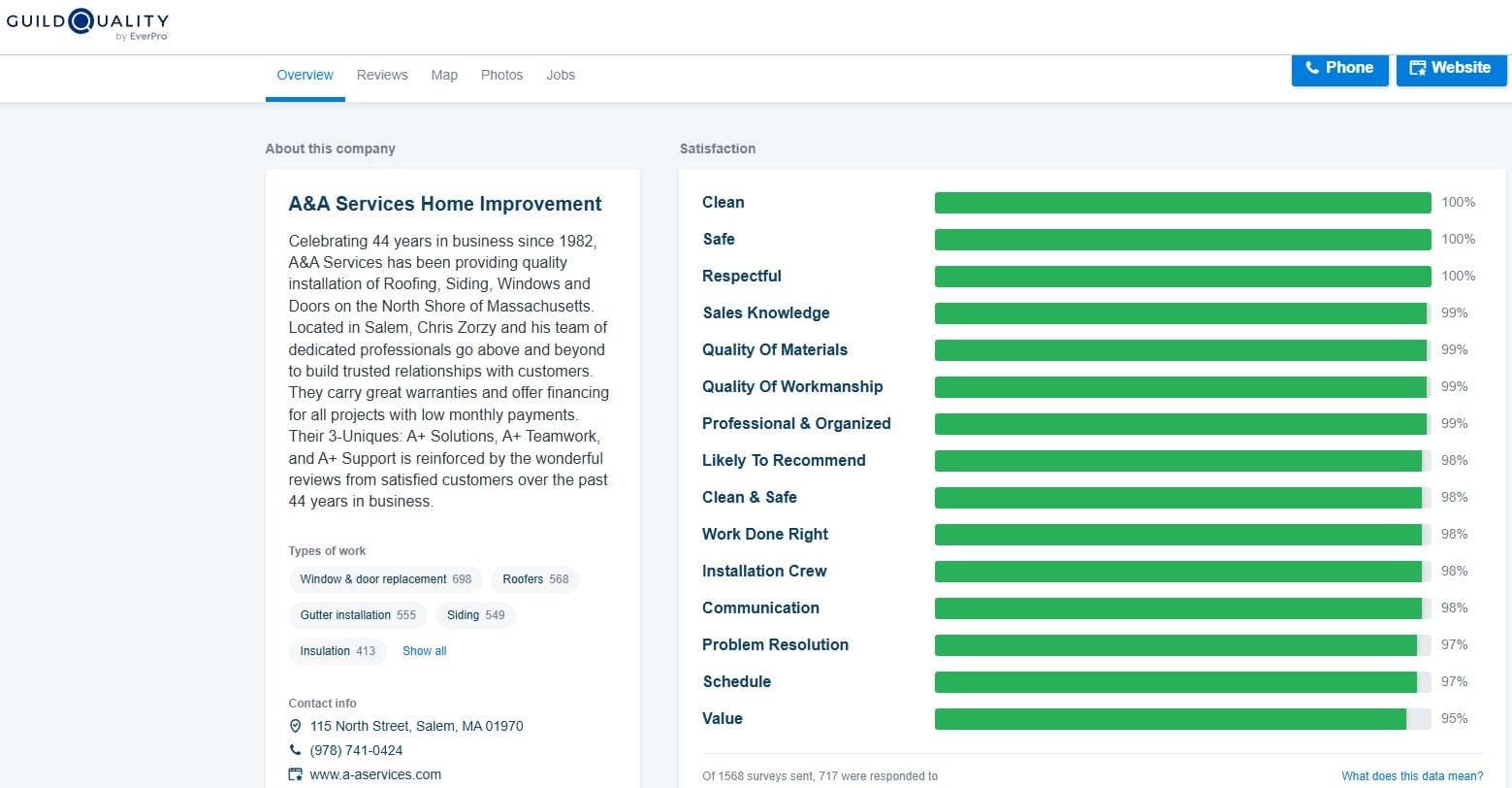Click the 'About this company' label
Viewport: 1512px width, 788px height.
[331, 148]
